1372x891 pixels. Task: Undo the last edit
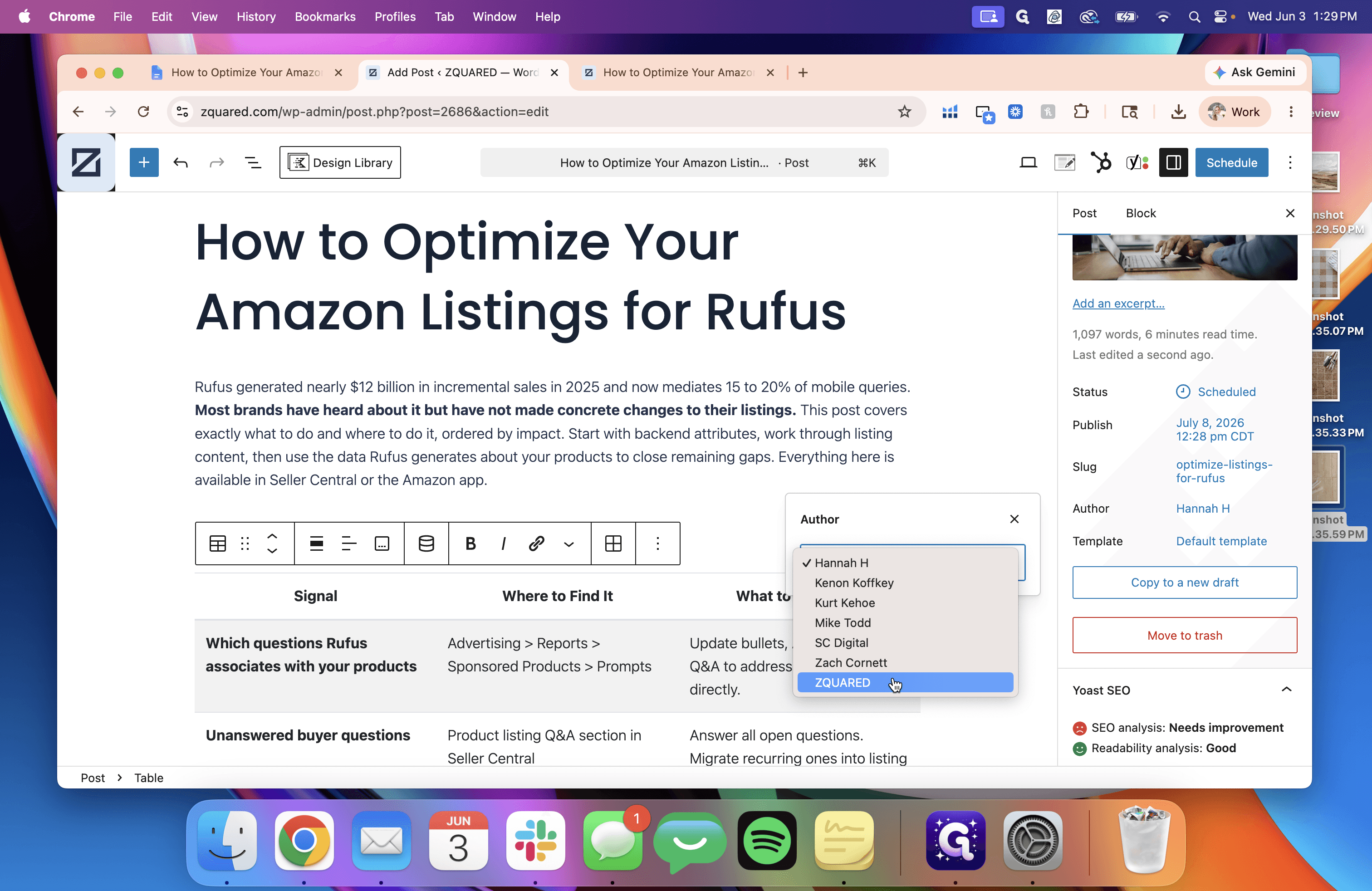(181, 162)
